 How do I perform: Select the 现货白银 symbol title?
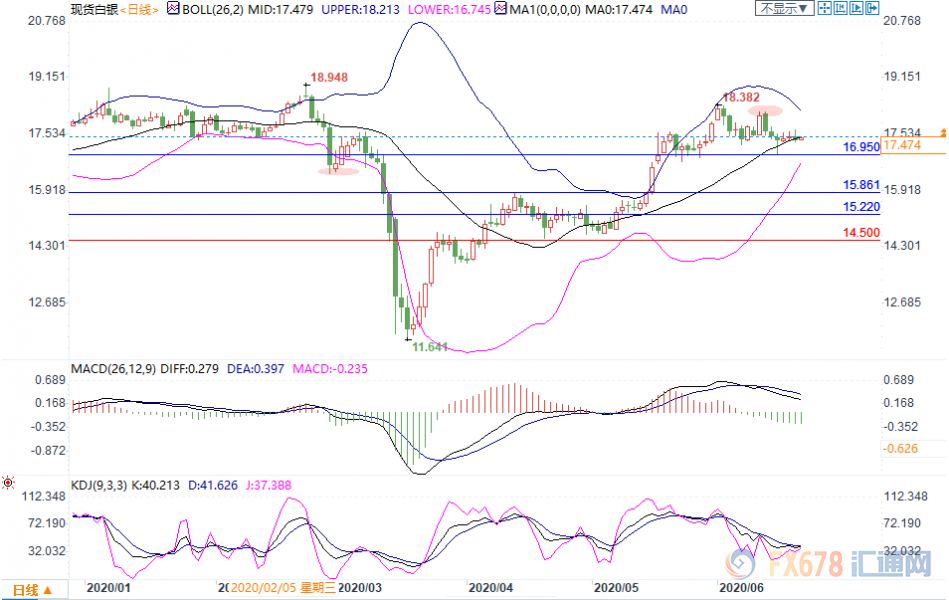tap(87, 9)
